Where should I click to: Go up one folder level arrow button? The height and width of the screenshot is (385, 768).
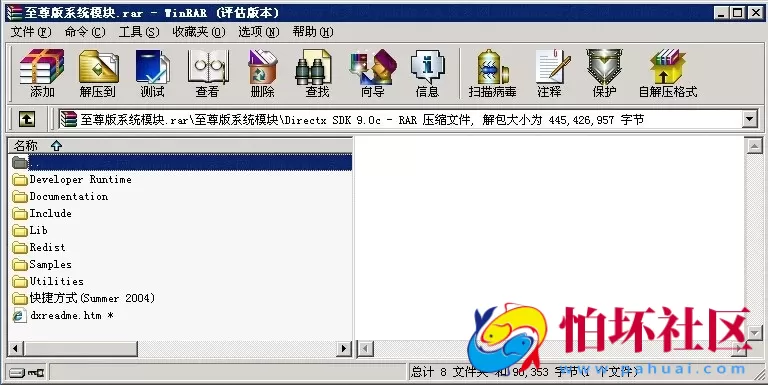(x=26, y=119)
